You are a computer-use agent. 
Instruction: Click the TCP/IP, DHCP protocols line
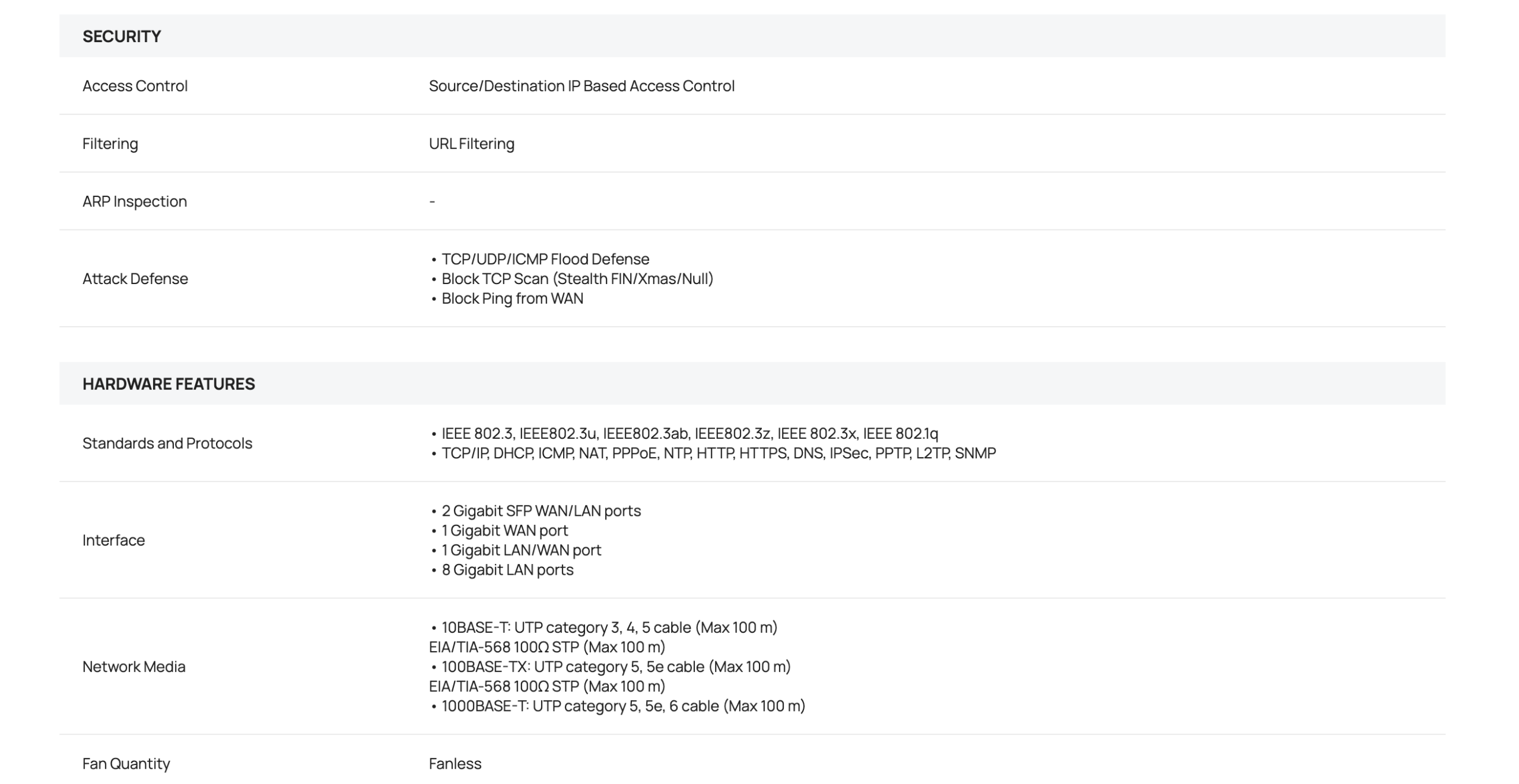[x=718, y=453]
